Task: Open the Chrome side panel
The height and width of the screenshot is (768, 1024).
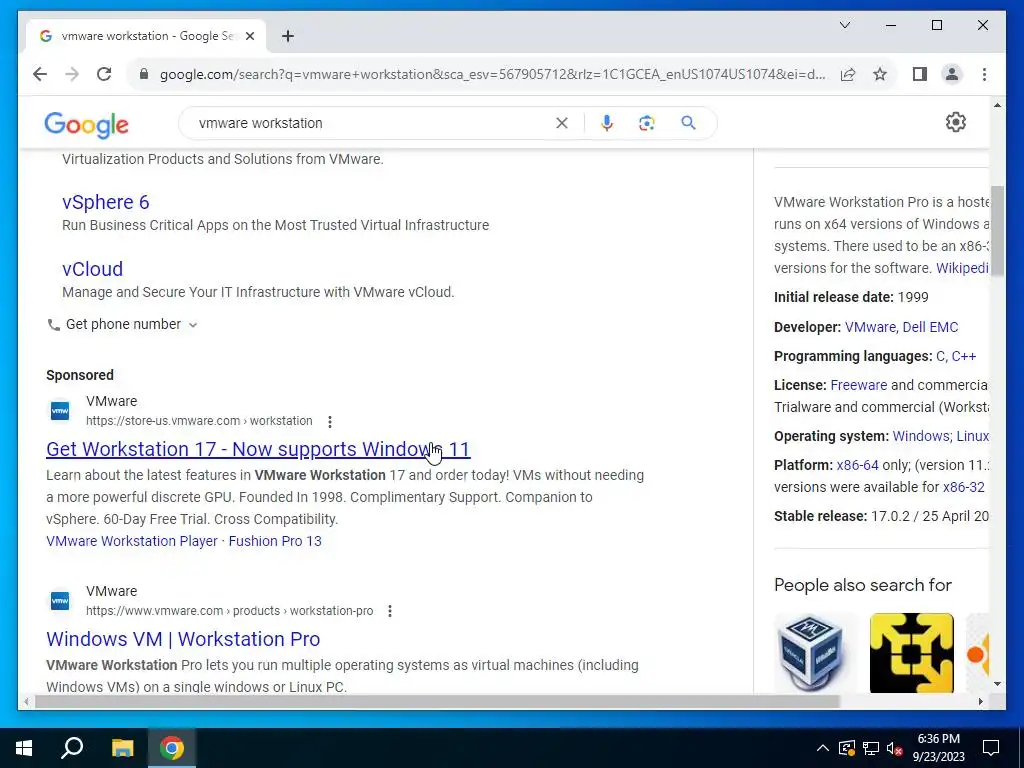Action: click(x=920, y=74)
